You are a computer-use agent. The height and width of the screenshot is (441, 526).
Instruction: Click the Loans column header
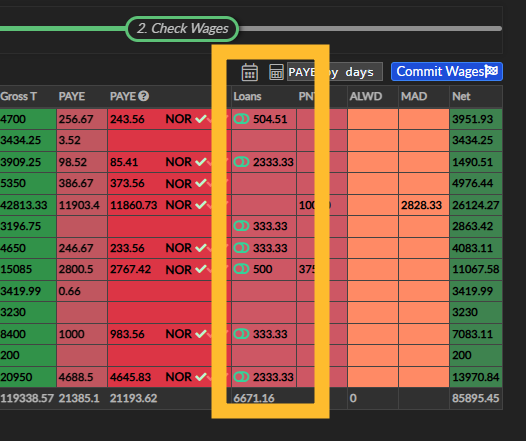(x=247, y=97)
